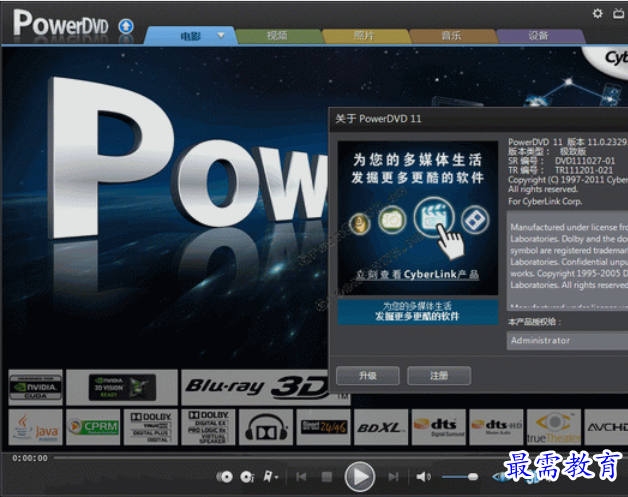This screenshot has width=628, height=497.
Task: Click the NVIDIA CUDA logo
Action: point(36,387)
